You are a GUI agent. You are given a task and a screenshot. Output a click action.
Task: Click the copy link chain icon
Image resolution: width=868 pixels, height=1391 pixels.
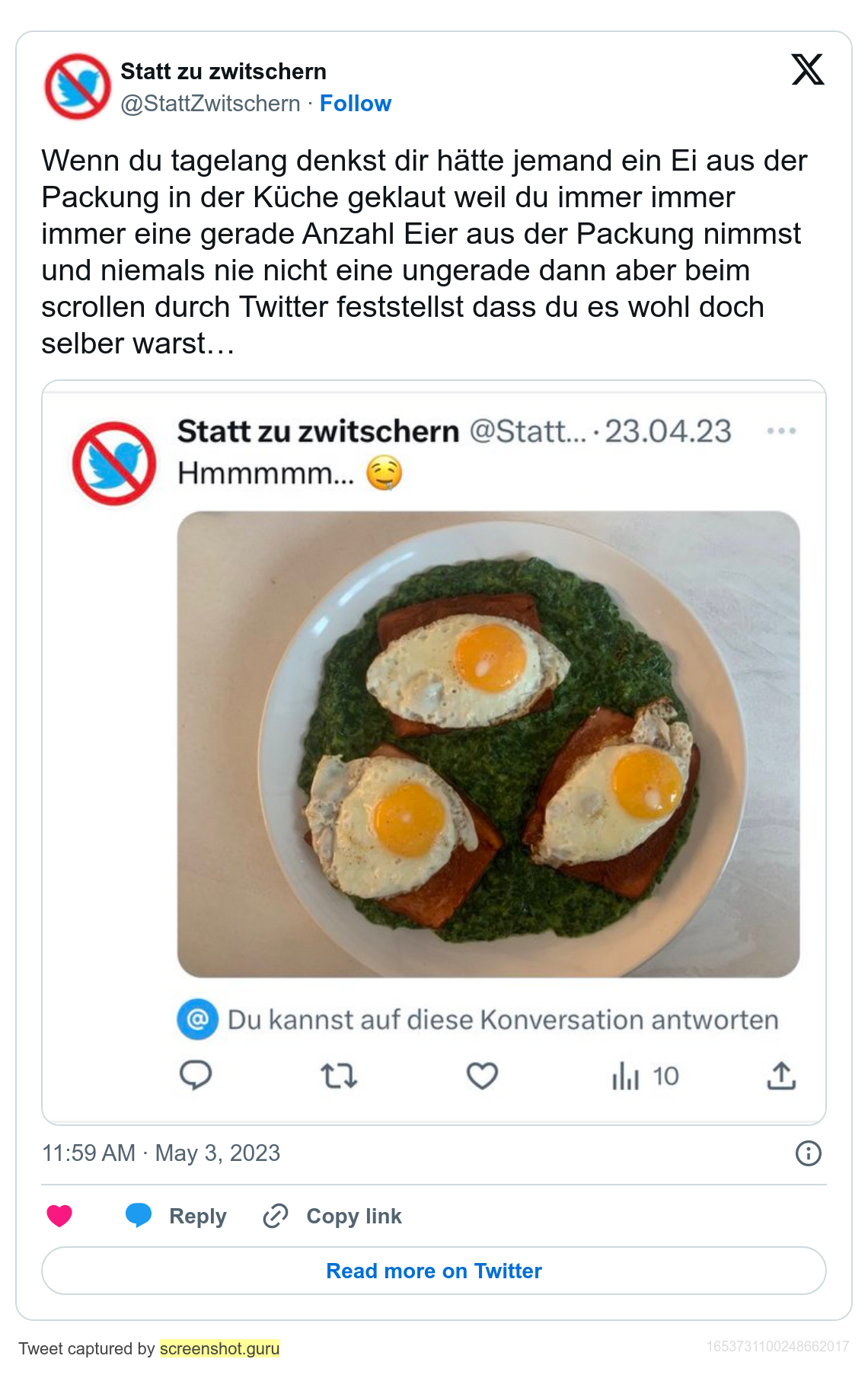click(x=276, y=1216)
